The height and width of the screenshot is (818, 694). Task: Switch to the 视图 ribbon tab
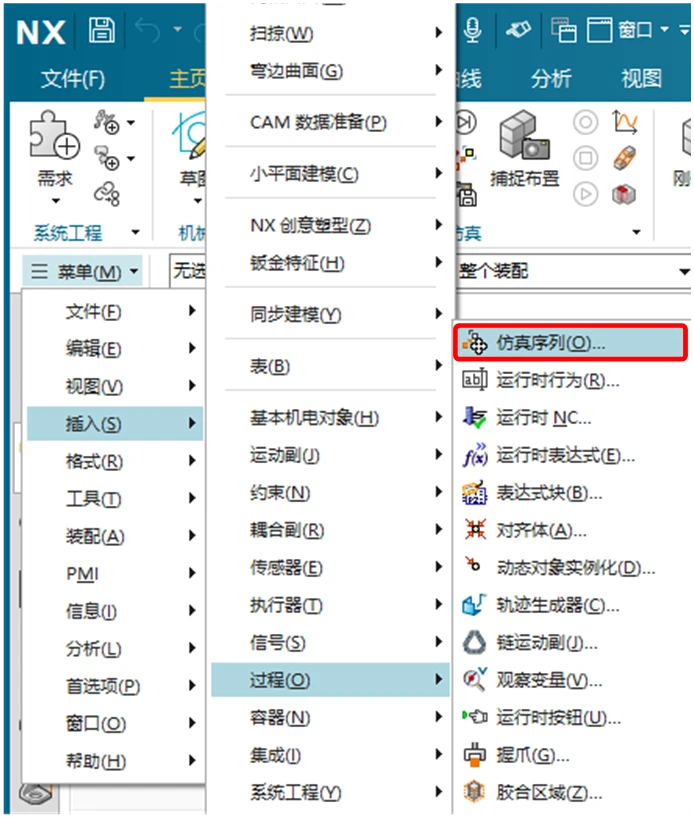pyautogui.click(x=641, y=79)
